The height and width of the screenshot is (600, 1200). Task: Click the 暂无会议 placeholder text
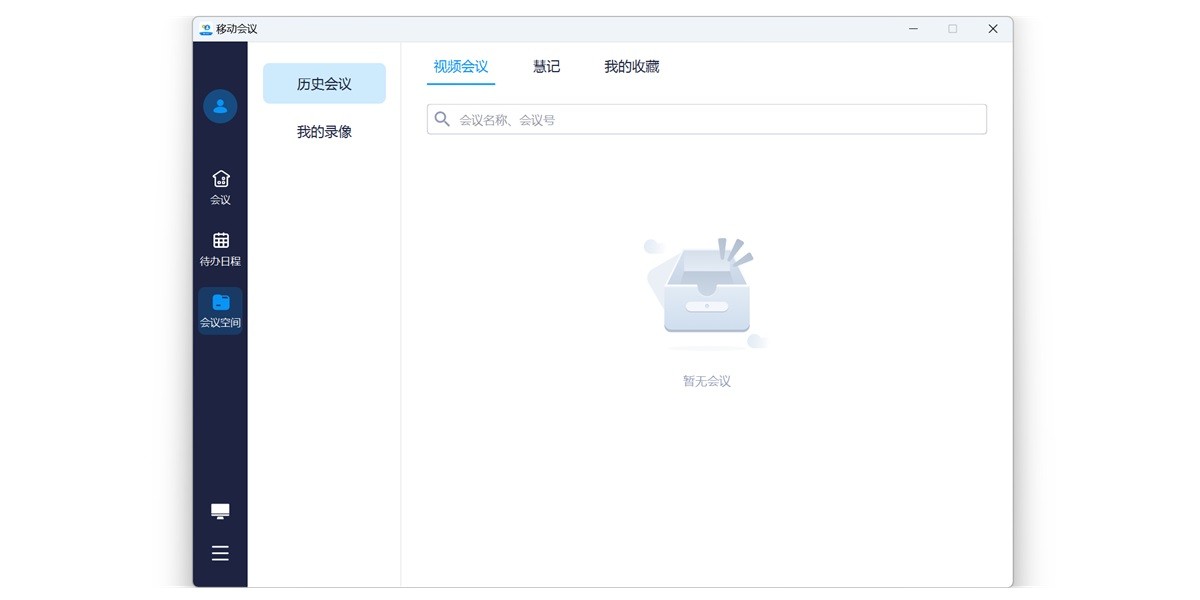pos(706,381)
